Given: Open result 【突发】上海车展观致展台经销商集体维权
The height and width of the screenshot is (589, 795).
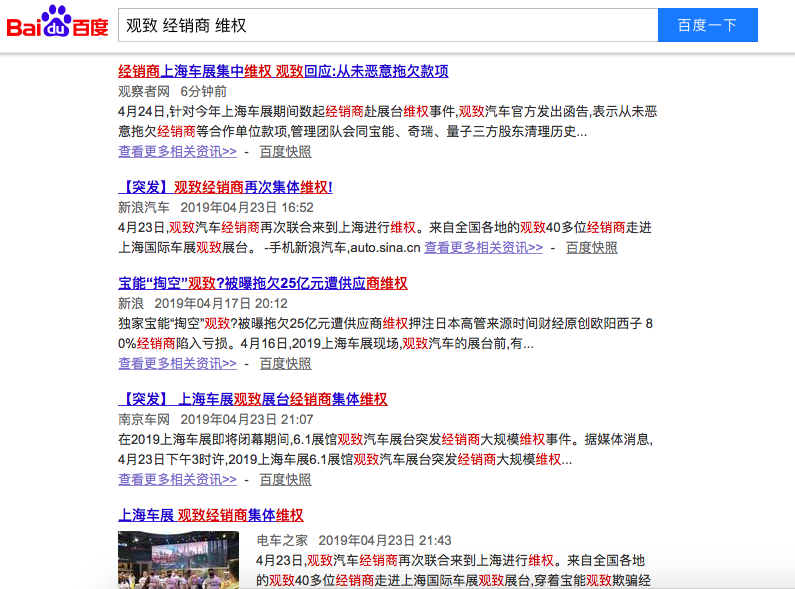Looking at the screenshot, I should (x=252, y=399).
